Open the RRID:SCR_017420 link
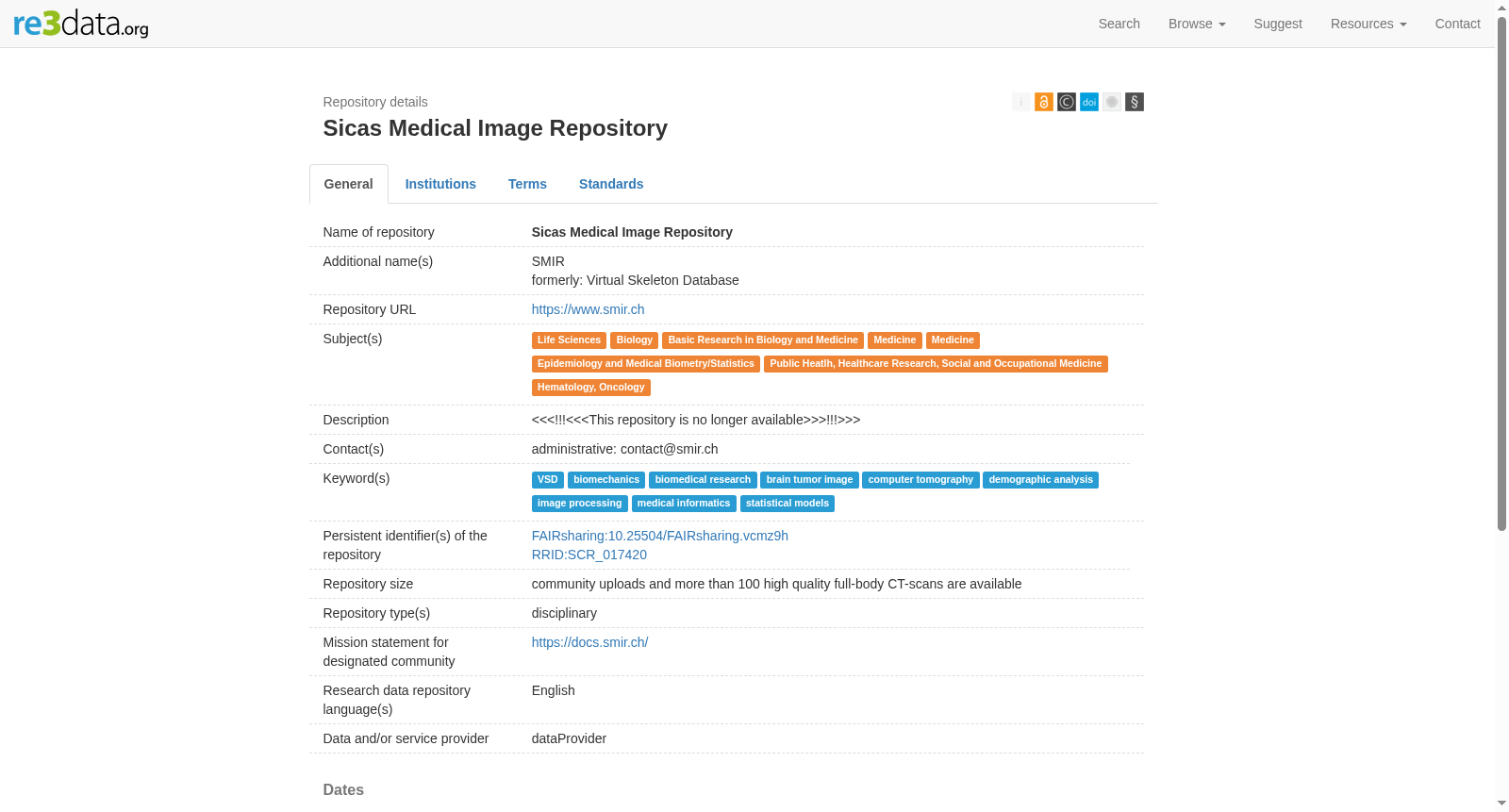 pos(589,555)
